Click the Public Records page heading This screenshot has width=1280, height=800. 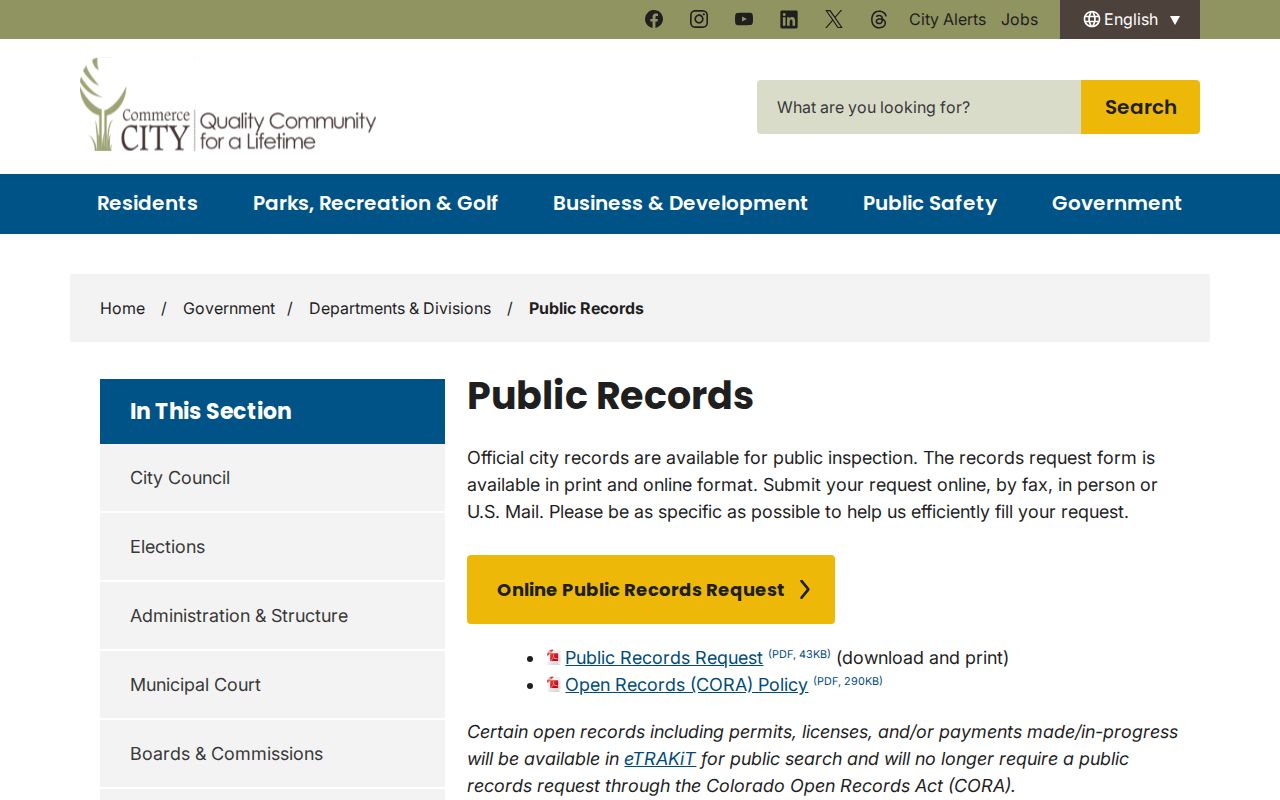click(610, 395)
